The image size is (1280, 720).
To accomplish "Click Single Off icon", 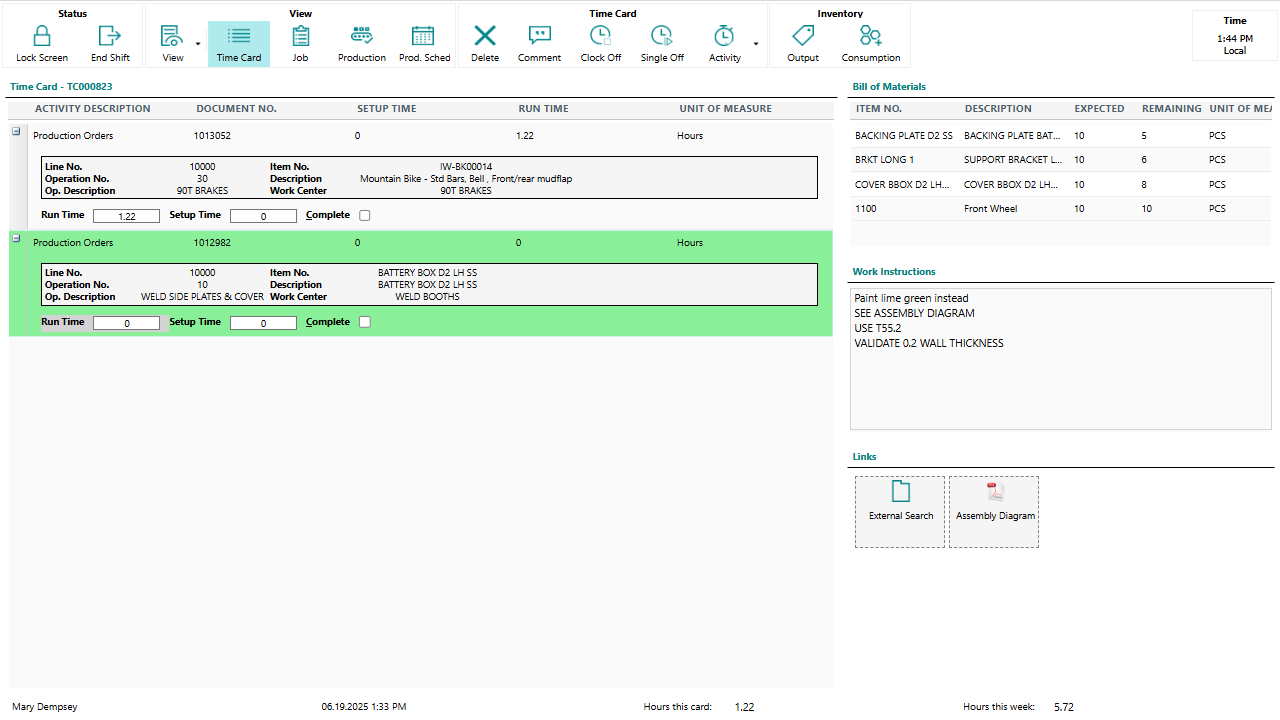I will [662, 44].
